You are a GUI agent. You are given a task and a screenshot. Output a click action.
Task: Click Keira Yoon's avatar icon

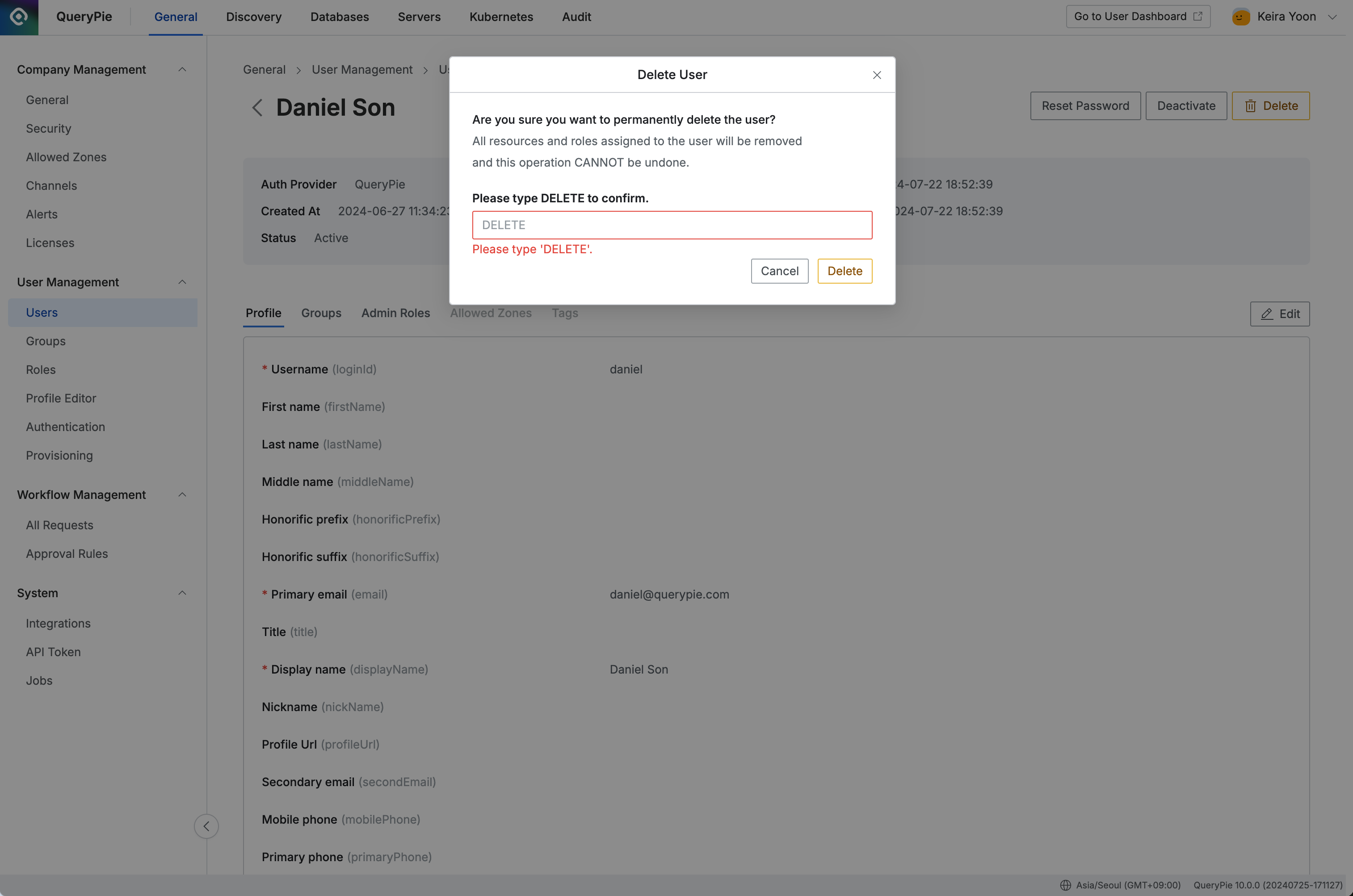1240,17
